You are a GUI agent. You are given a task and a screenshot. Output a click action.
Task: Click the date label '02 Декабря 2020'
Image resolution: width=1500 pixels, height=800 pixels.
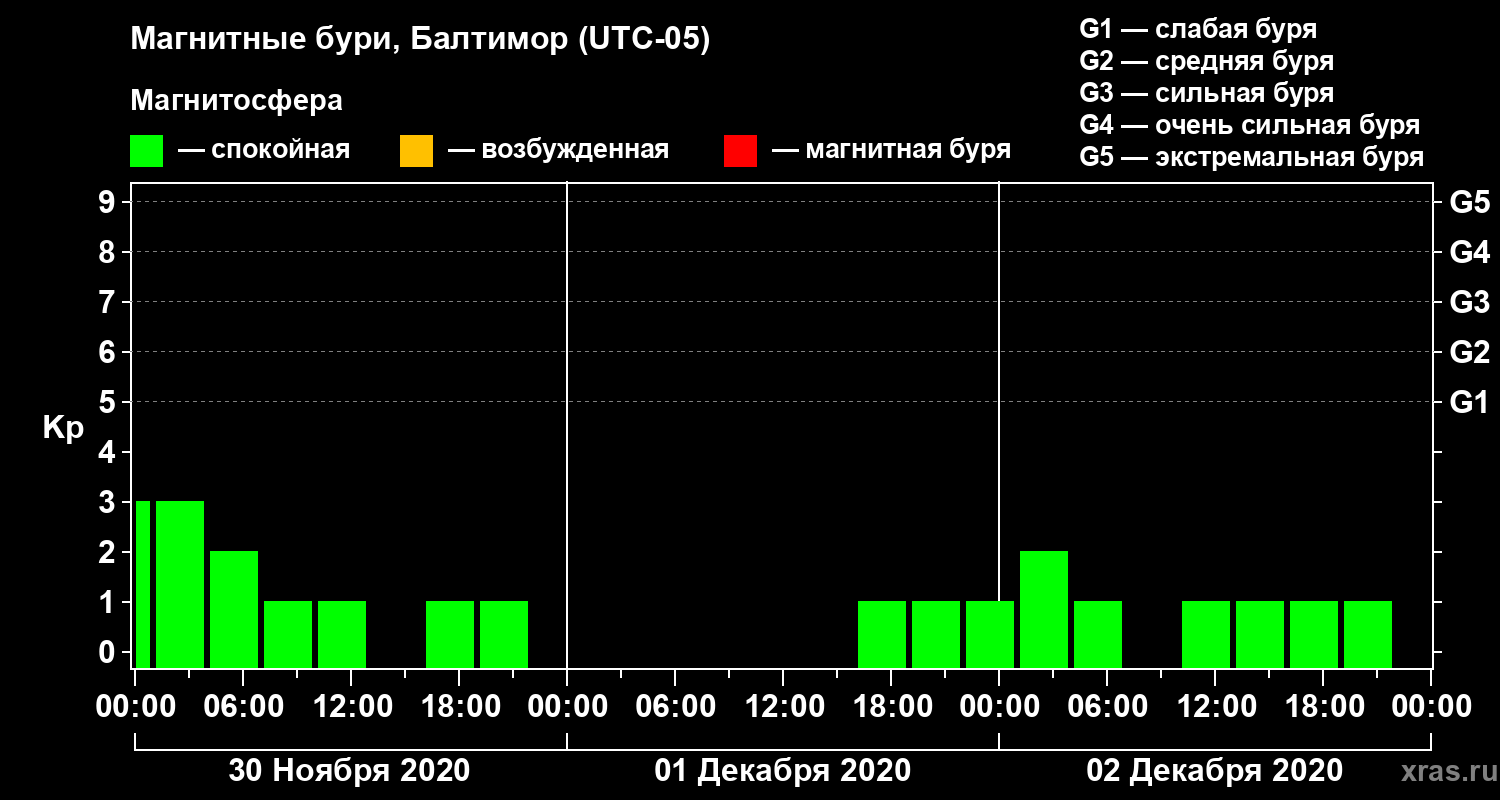click(1215, 771)
